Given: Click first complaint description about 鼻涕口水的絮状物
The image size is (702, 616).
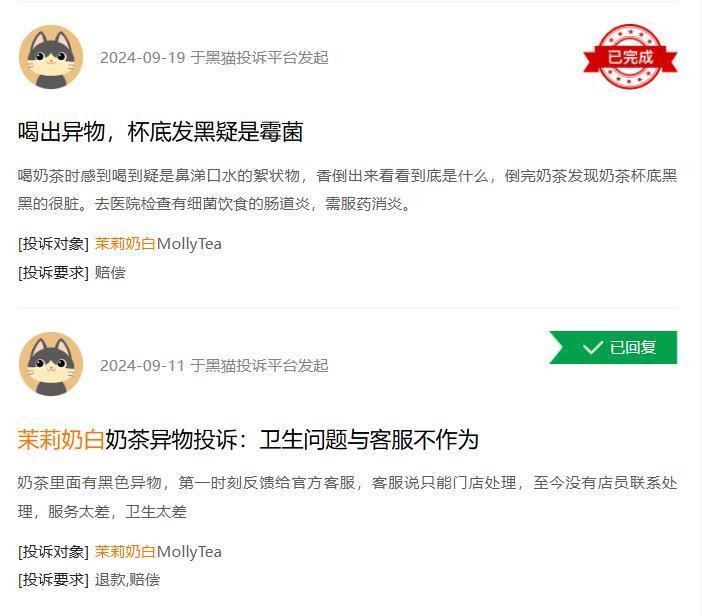Looking at the screenshot, I should click(347, 190).
